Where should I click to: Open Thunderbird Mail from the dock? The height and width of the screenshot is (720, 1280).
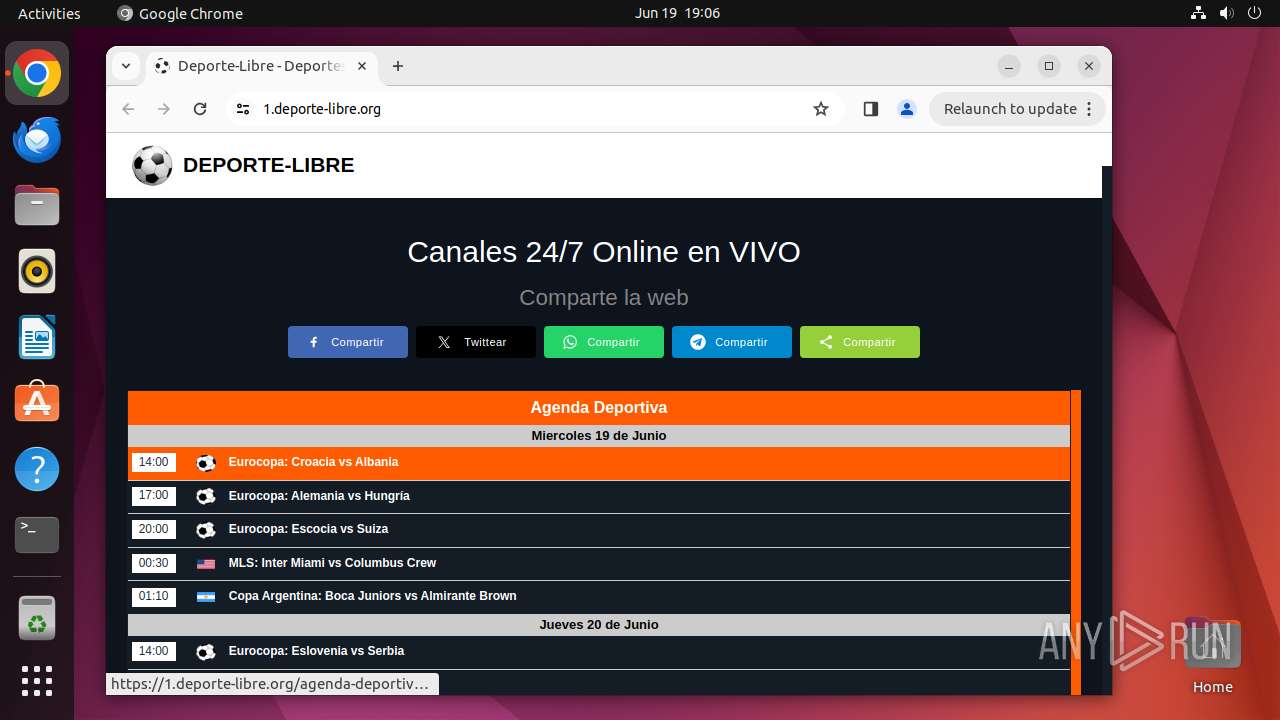tap(37, 140)
